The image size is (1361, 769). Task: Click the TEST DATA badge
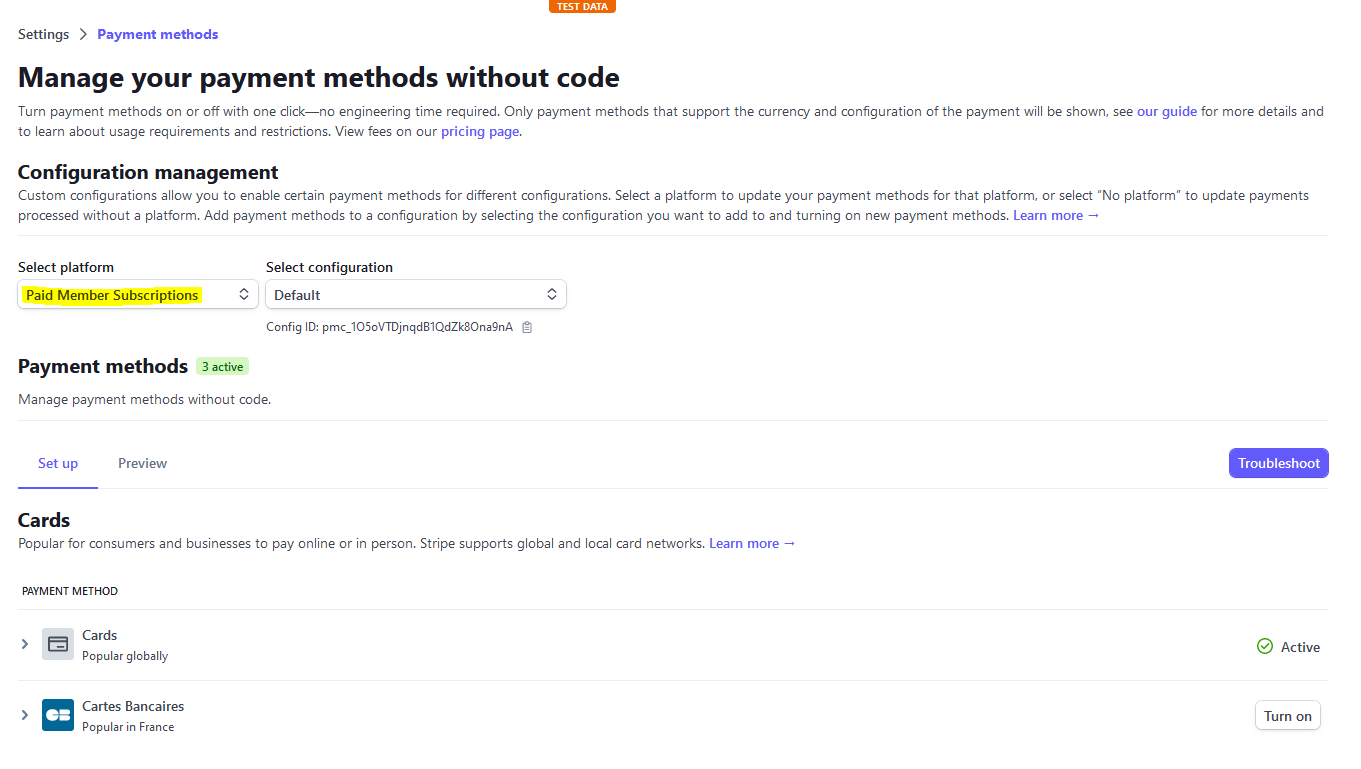[582, 6]
